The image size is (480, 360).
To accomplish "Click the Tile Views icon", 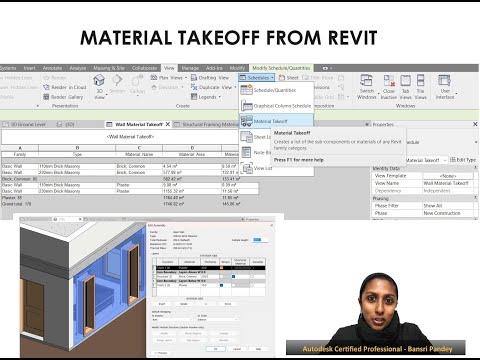I will 420,81.
